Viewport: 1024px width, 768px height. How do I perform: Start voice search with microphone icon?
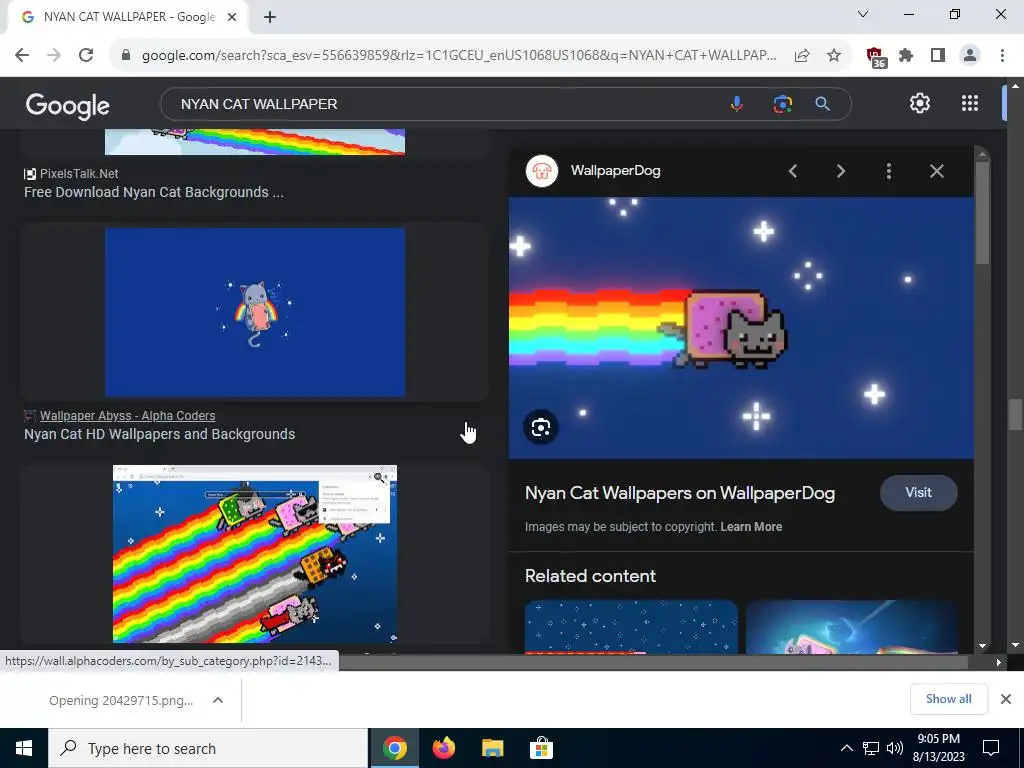[x=737, y=104]
